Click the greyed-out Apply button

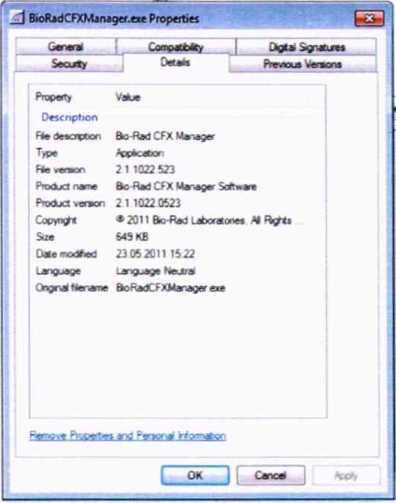pos(346,476)
